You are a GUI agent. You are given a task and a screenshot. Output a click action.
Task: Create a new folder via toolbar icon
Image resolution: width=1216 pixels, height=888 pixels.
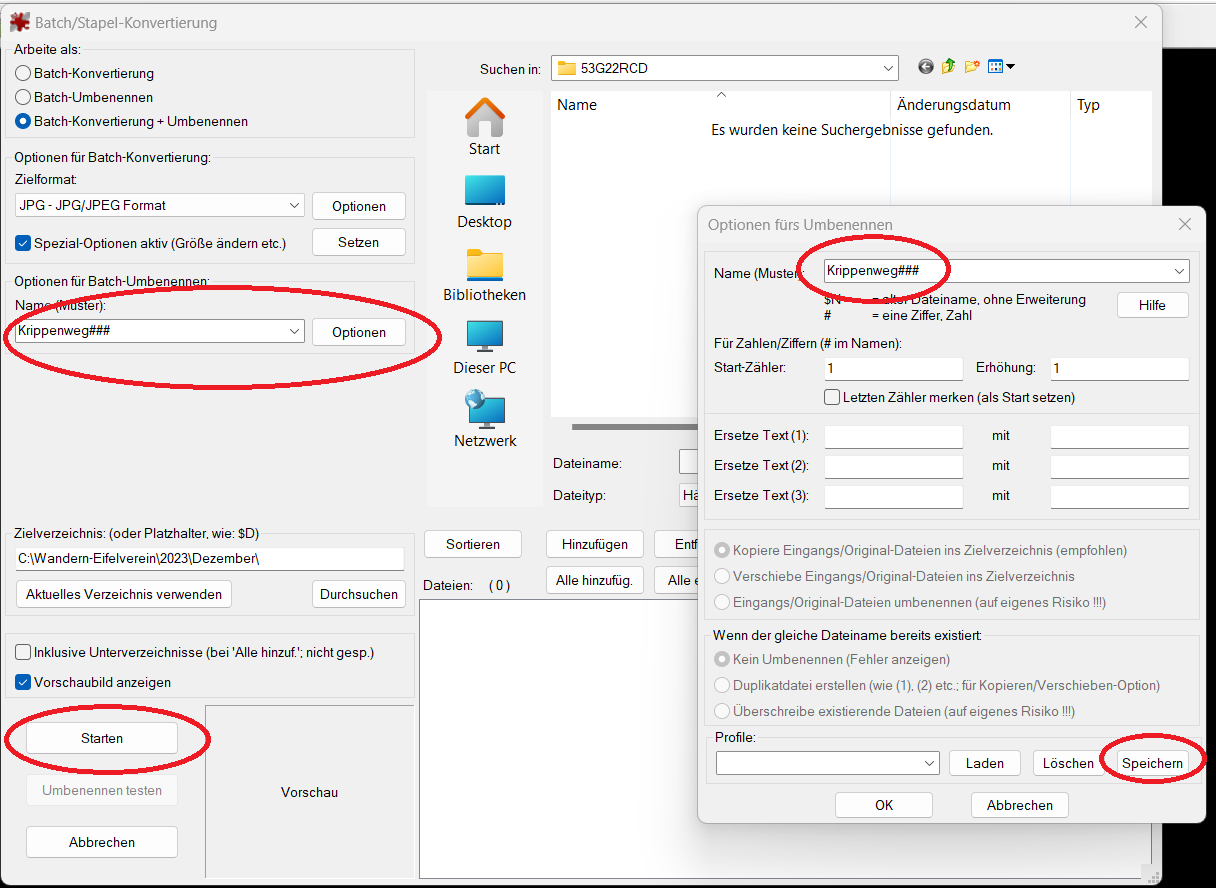pyautogui.click(x=972, y=67)
